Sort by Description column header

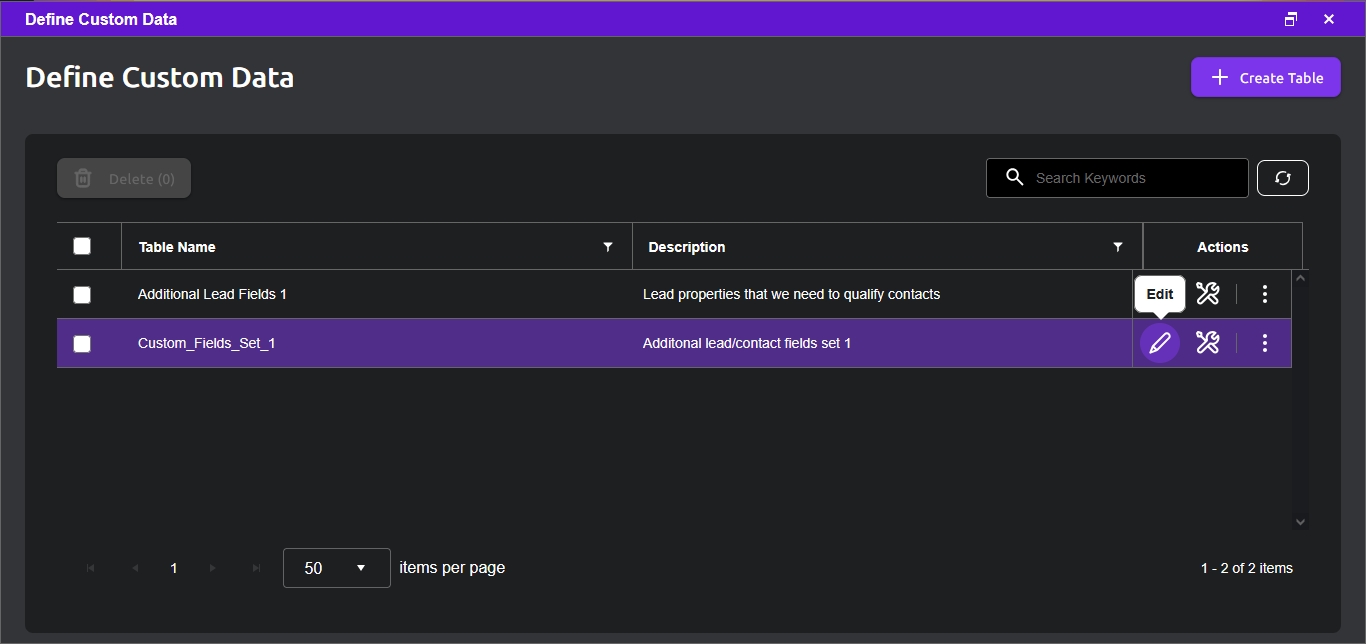tap(687, 247)
